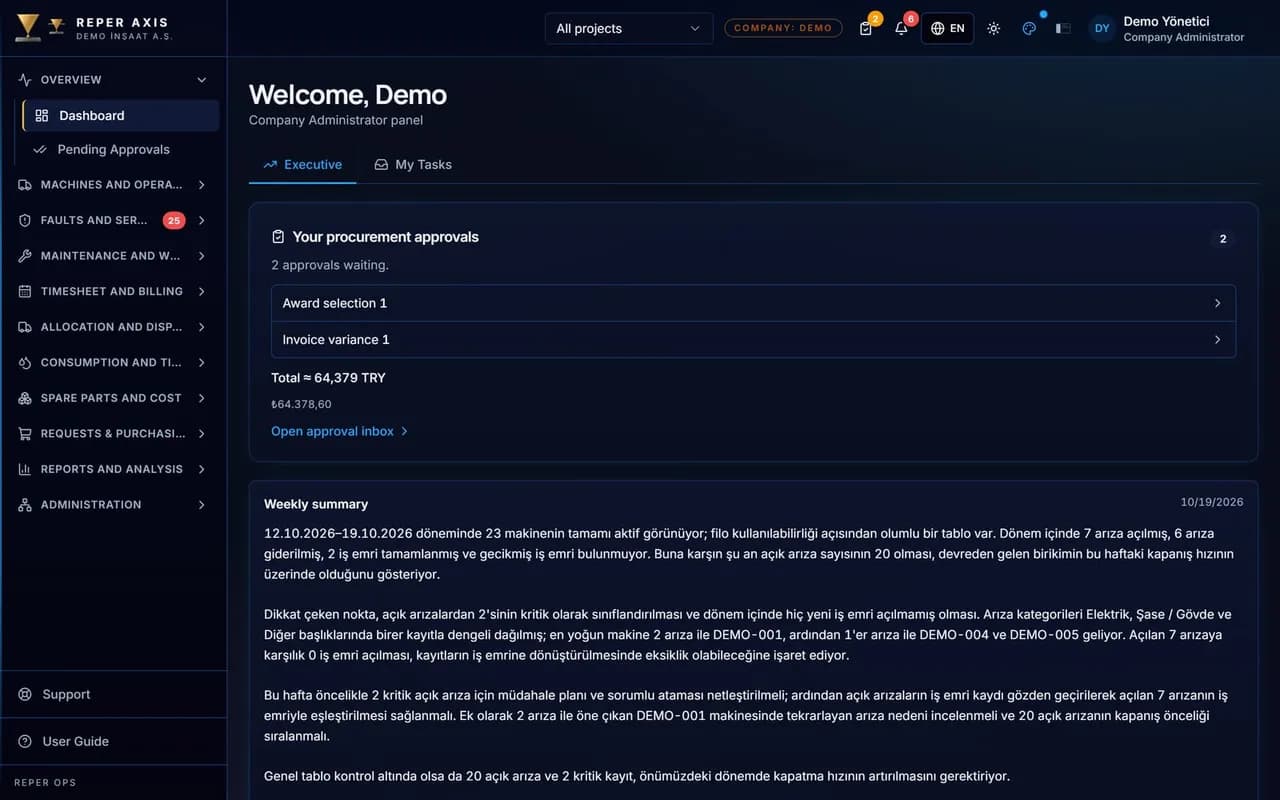Viewport: 1280px width, 800px height.
Task: Expand the Faults and Service chevron
Action: coord(202,220)
